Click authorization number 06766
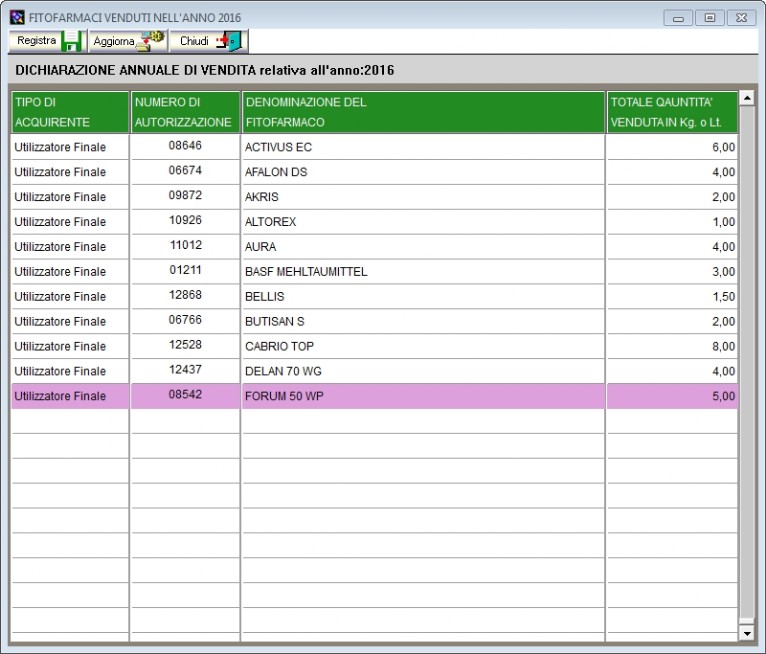 tap(185, 320)
